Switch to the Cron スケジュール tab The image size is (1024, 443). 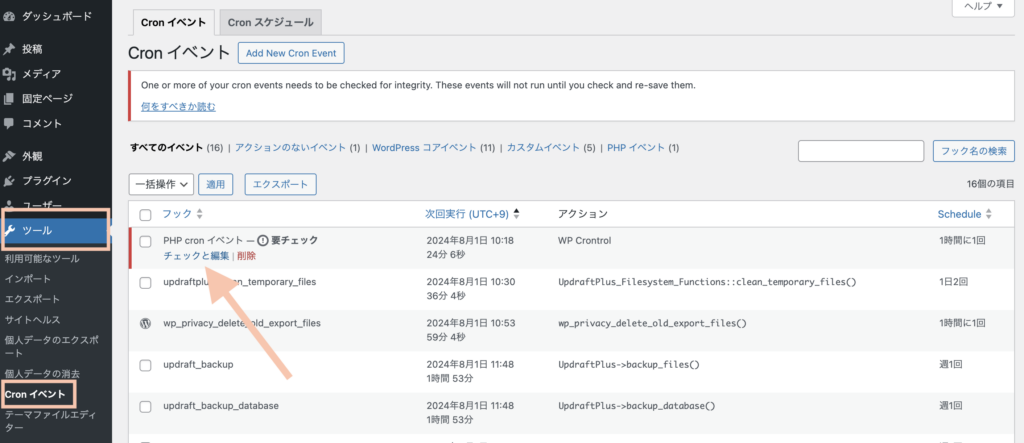tap(270, 22)
